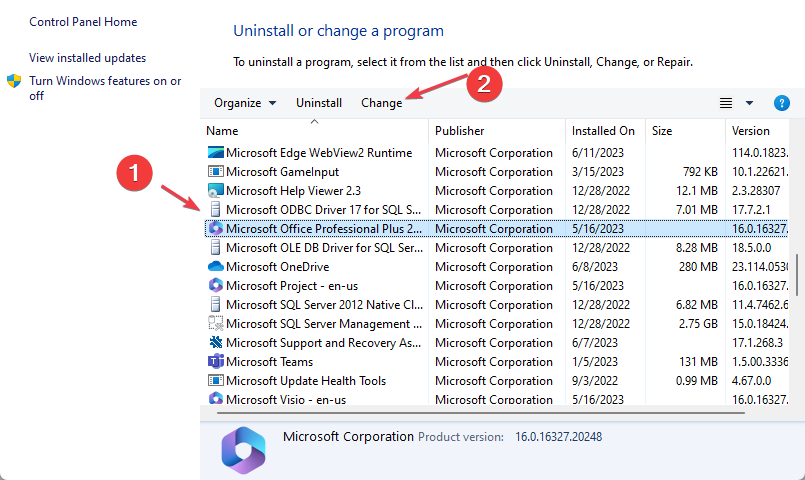Open the view options icon
The height and width of the screenshot is (480, 805).
[726, 103]
